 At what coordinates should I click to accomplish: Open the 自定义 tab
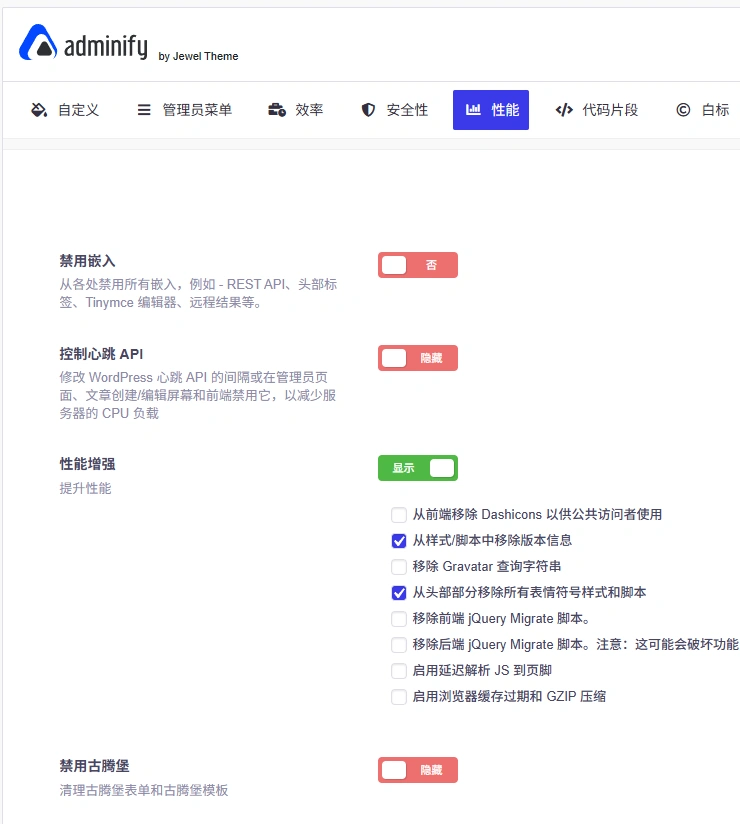(x=65, y=110)
